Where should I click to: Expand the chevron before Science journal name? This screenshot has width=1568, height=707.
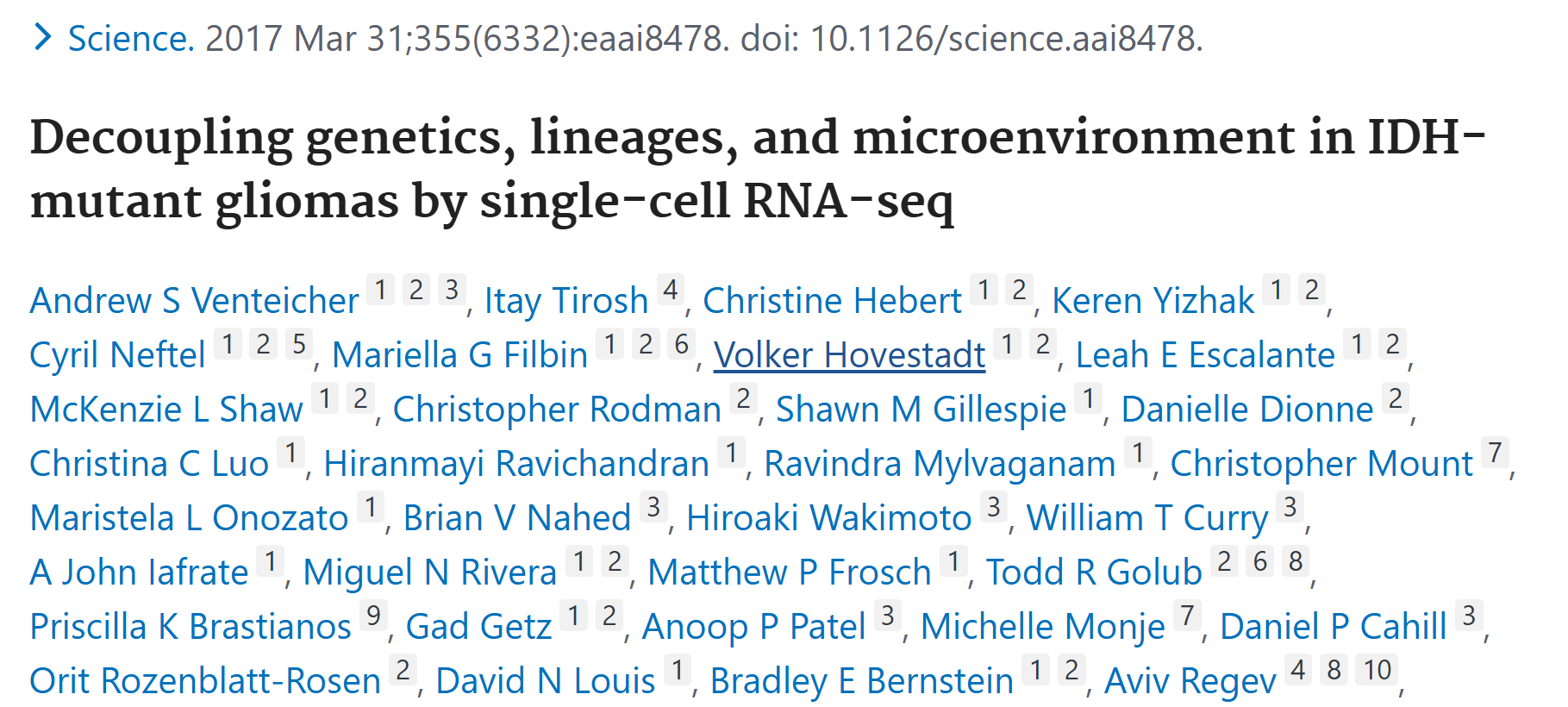41,37
